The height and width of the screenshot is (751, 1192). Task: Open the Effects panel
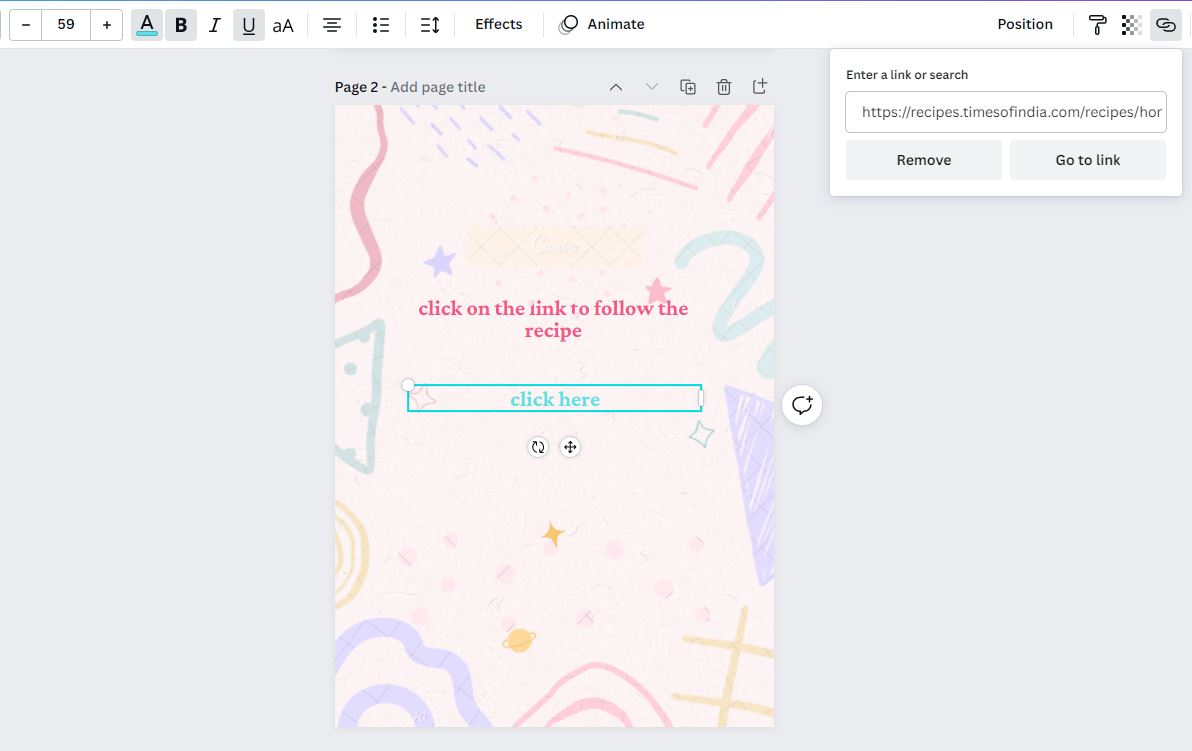(498, 24)
